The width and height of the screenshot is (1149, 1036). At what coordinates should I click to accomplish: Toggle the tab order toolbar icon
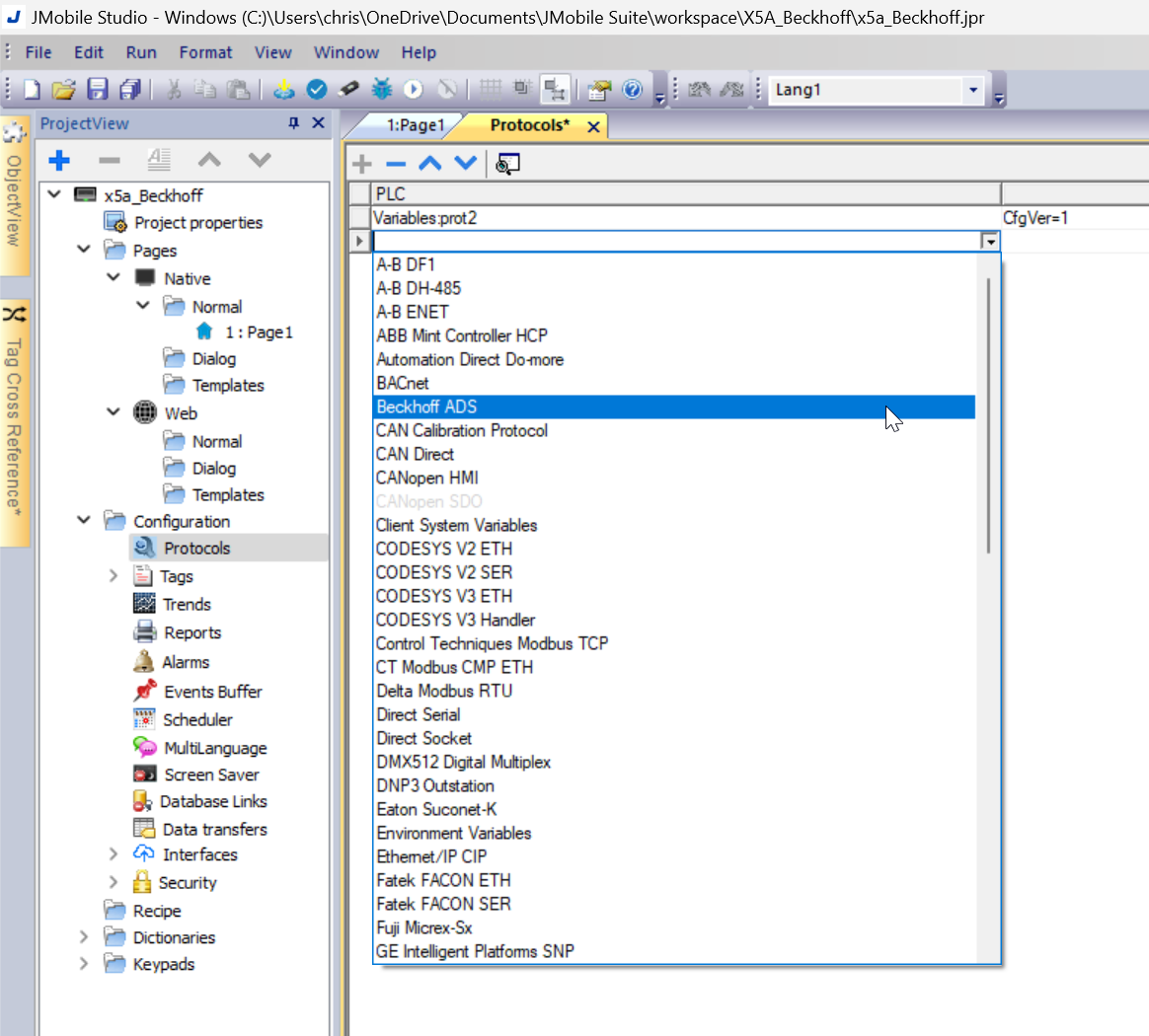[x=555, y=90]
